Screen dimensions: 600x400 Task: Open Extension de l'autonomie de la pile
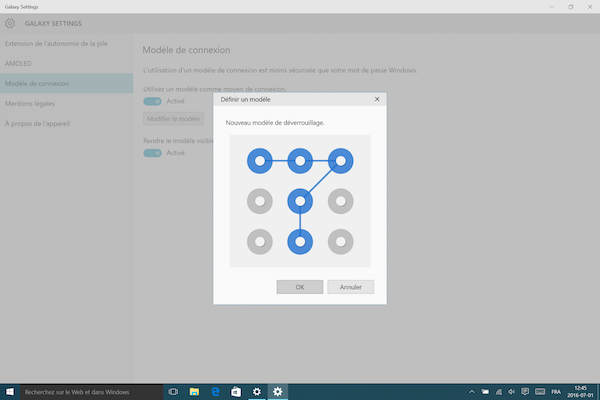click(x=67, y=44)
